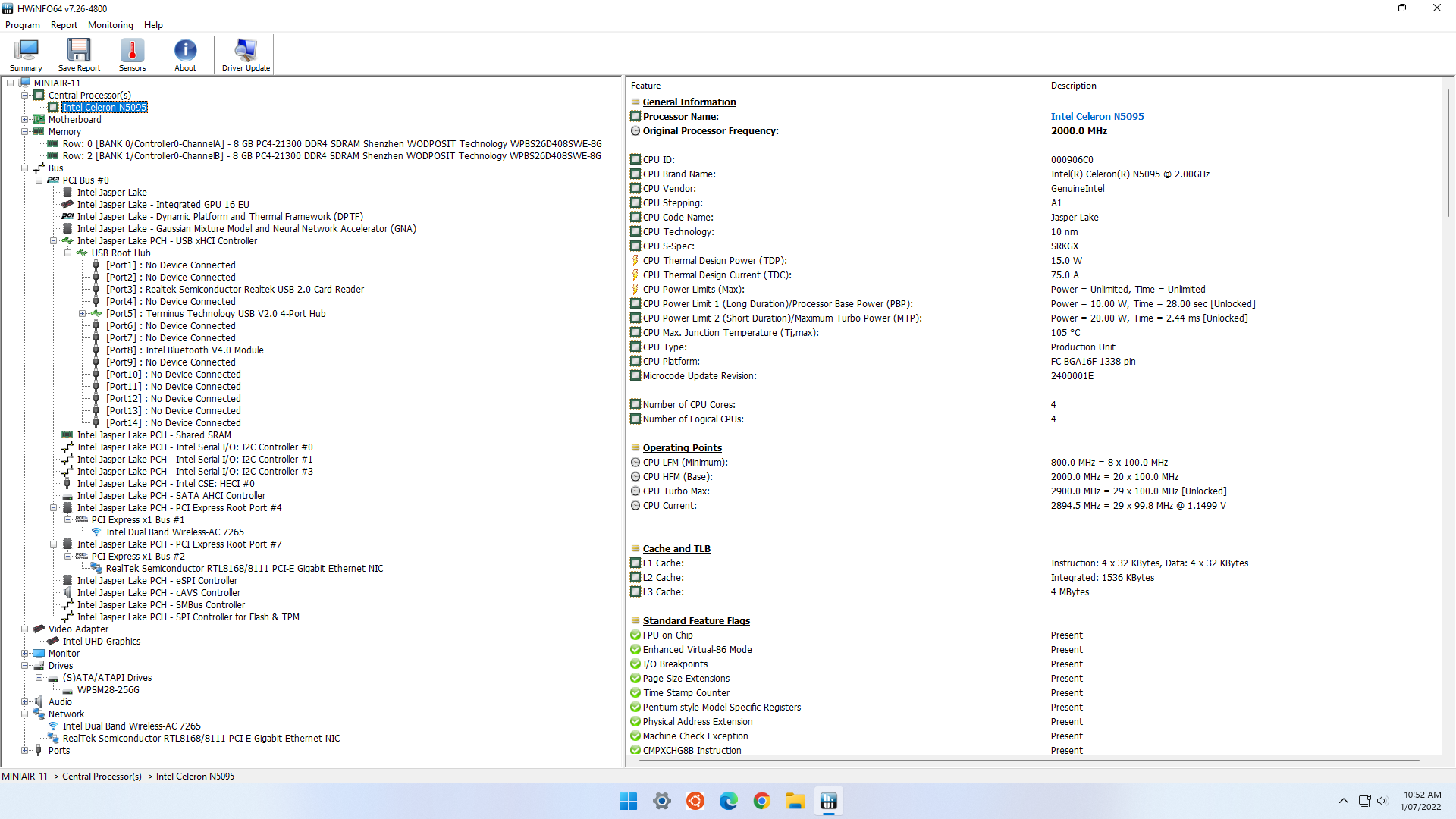The width and height of the screenshot is (1456, 819).
Task: Expand the Port5 Terminus 4-Port Hub
Action: [x=83, y=314]
